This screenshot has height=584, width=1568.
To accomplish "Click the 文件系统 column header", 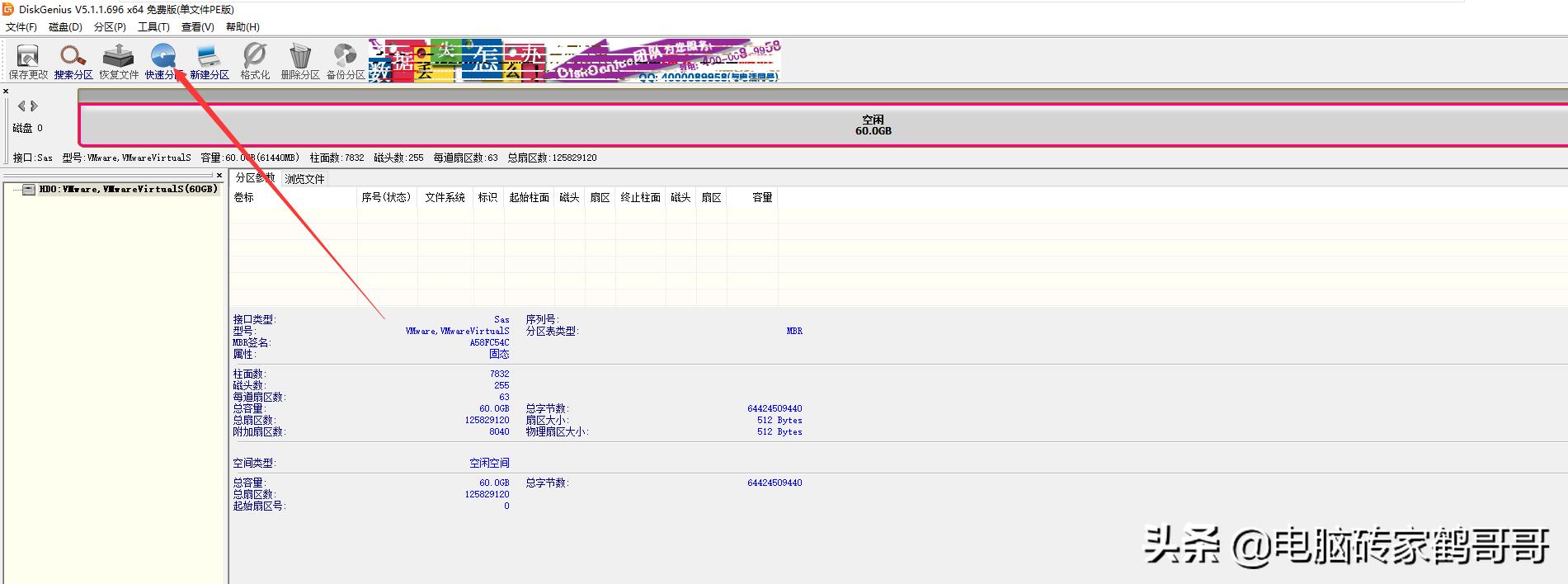I will (x=445, y=198).
